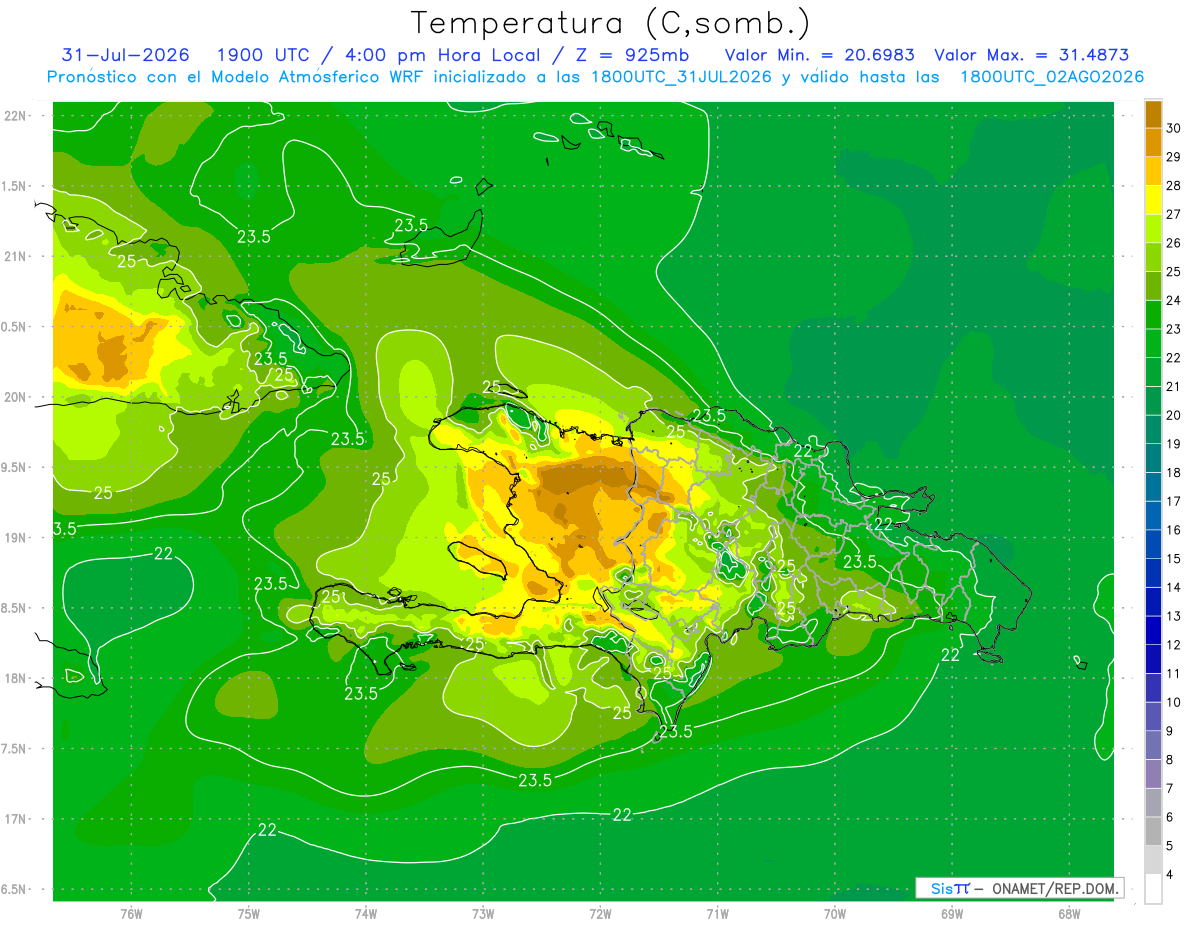
Task: Select the '69W' longitude axis label
Action: pyautogui.click(x=952, y=914)
